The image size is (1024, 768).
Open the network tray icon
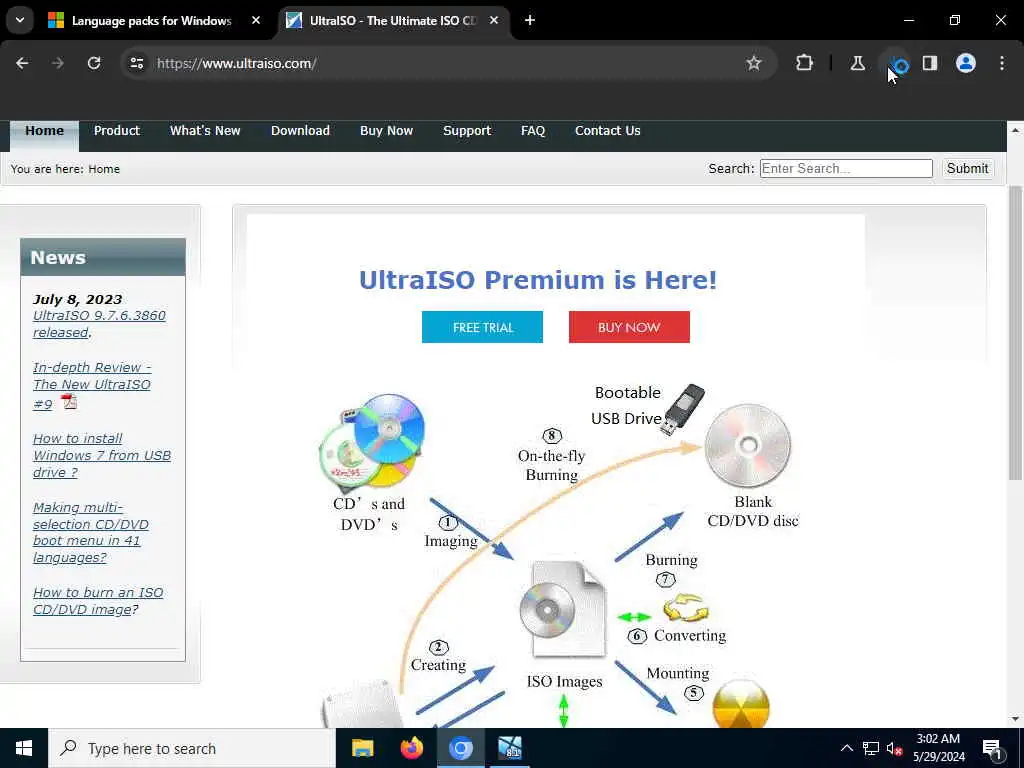(871, 748)
